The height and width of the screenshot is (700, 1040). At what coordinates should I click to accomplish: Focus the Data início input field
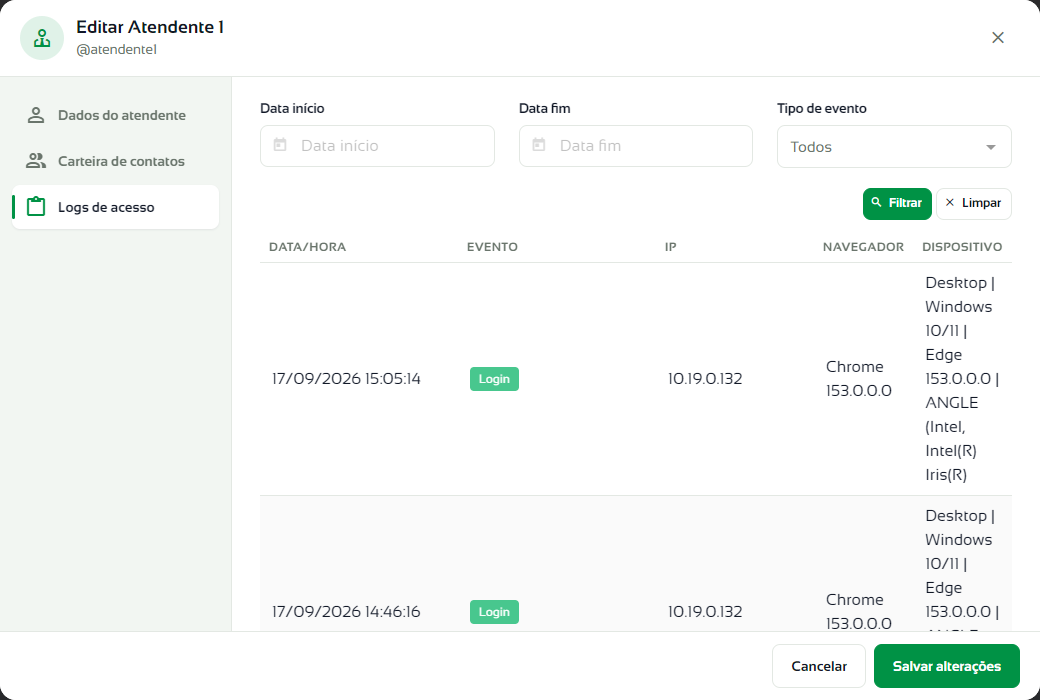(x=377, y=146)
